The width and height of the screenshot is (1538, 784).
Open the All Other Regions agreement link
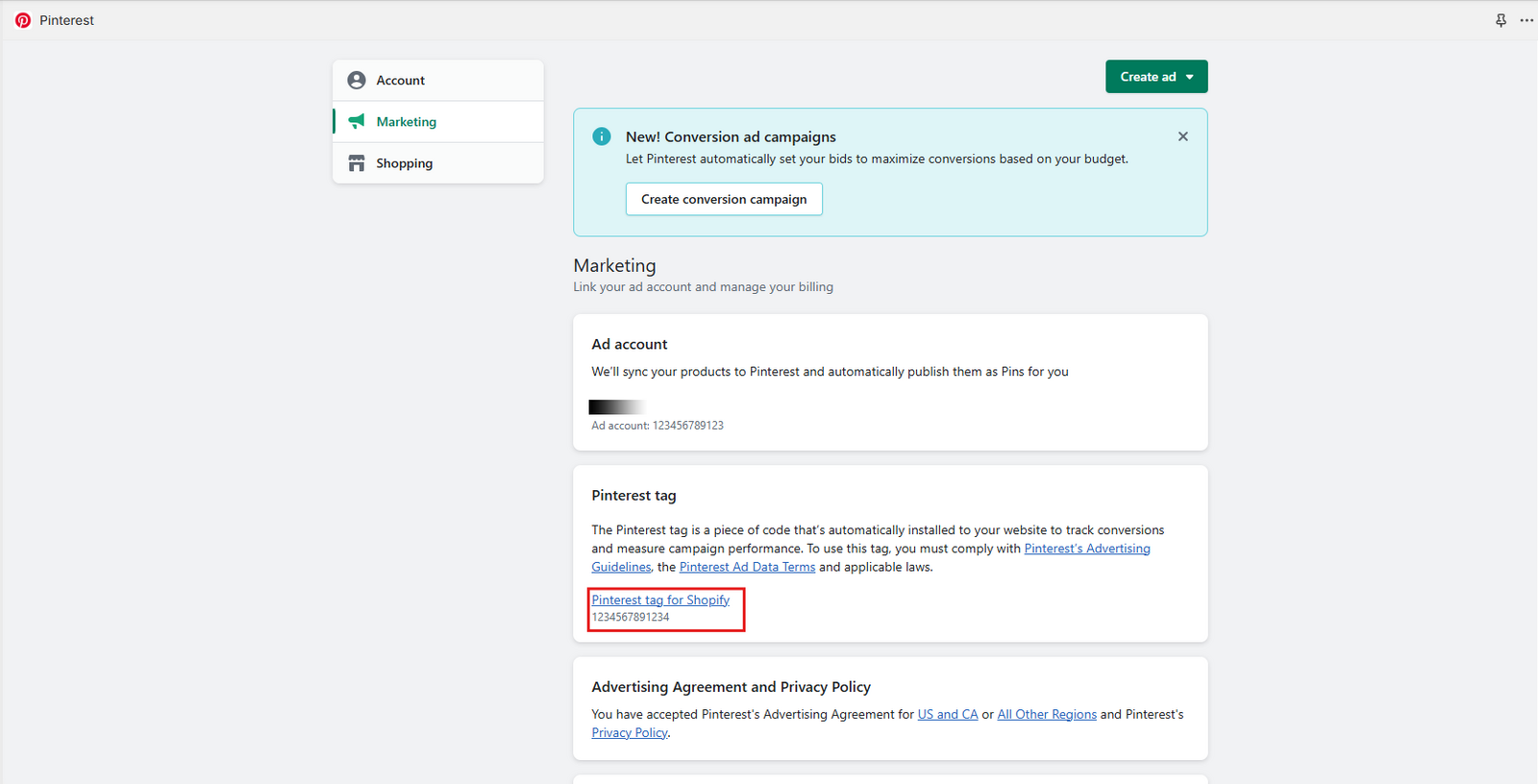pos(1046,714)
